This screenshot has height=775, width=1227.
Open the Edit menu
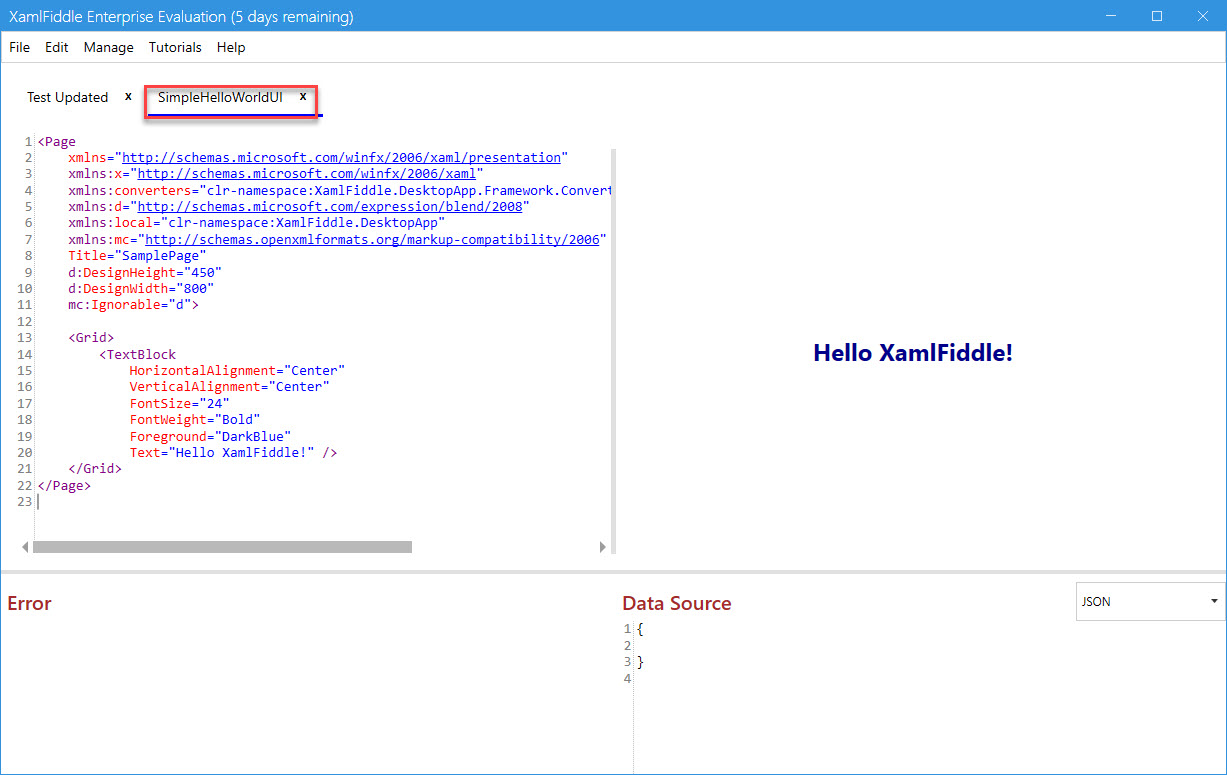pos(57,47)
